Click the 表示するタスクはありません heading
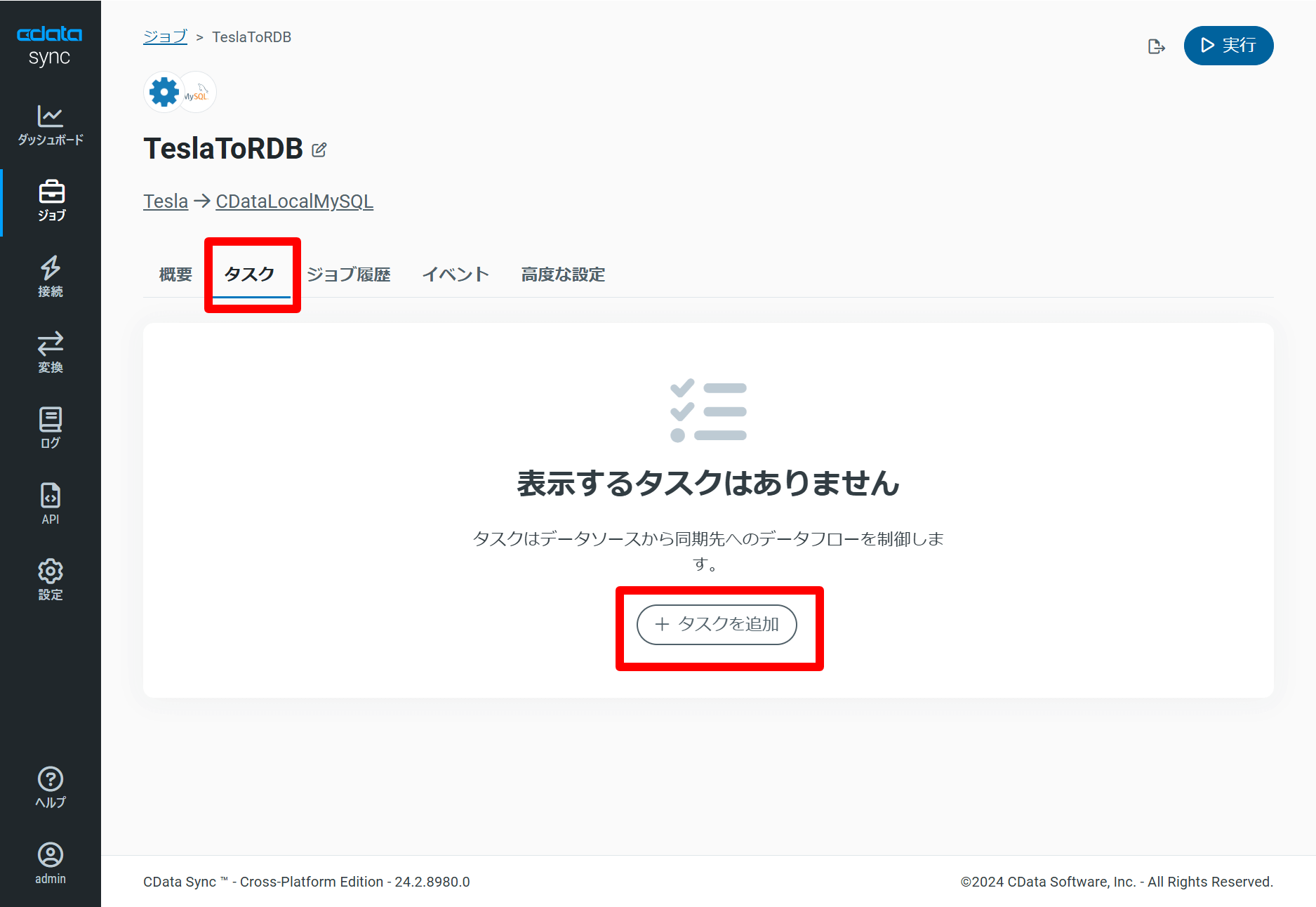The height and width of the screenshot is (907, 1316). tap(708, 483)
